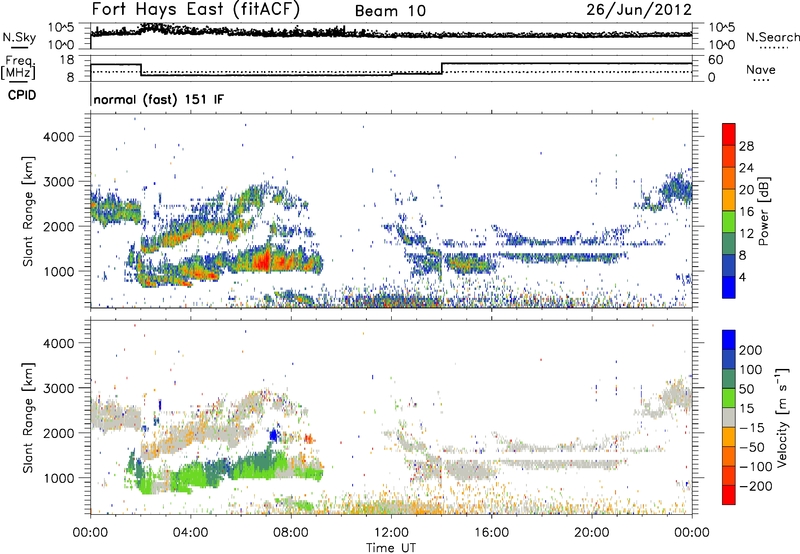This screenshot has width=800, height=554.
Task: Click the 'Nave' legend label
Action: pos(760,69)
